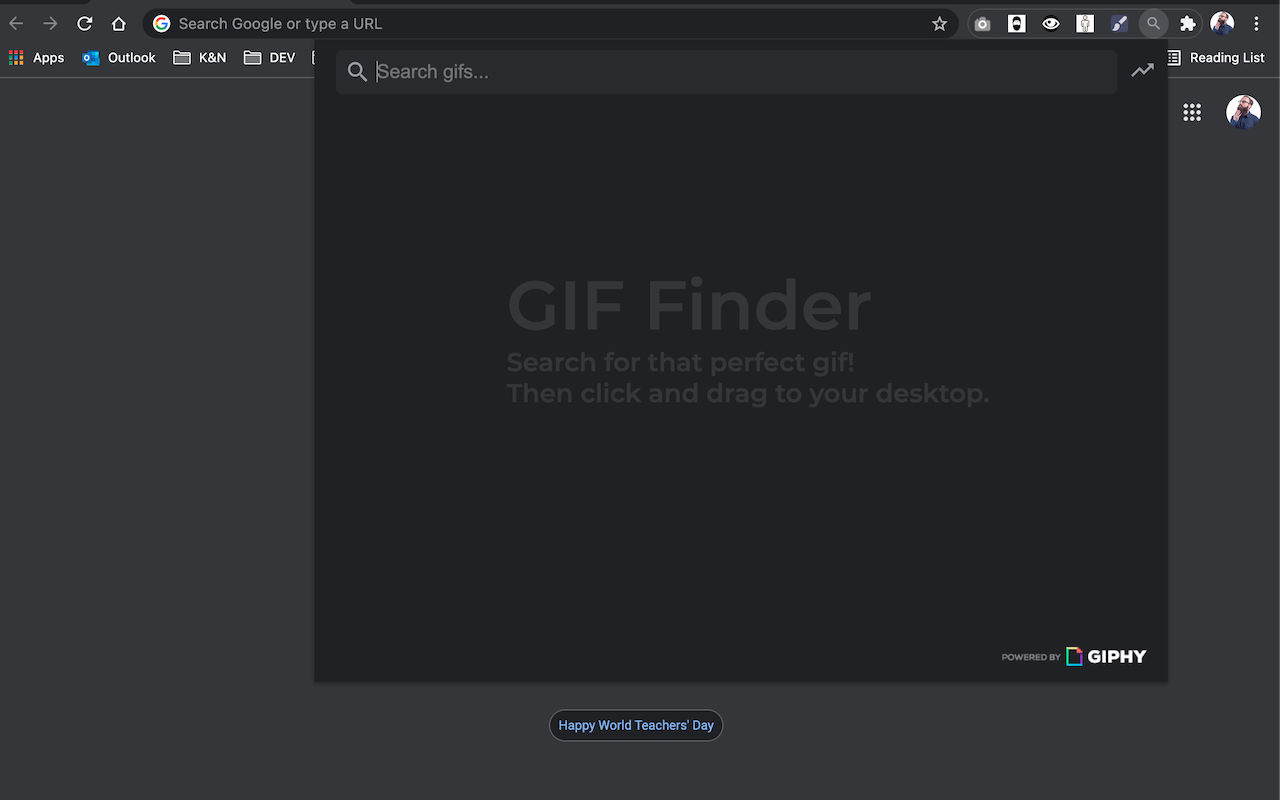Open the Chrome profile avatar in toolbar
Screen dimensions: 1280x800
coord(1222,23)
